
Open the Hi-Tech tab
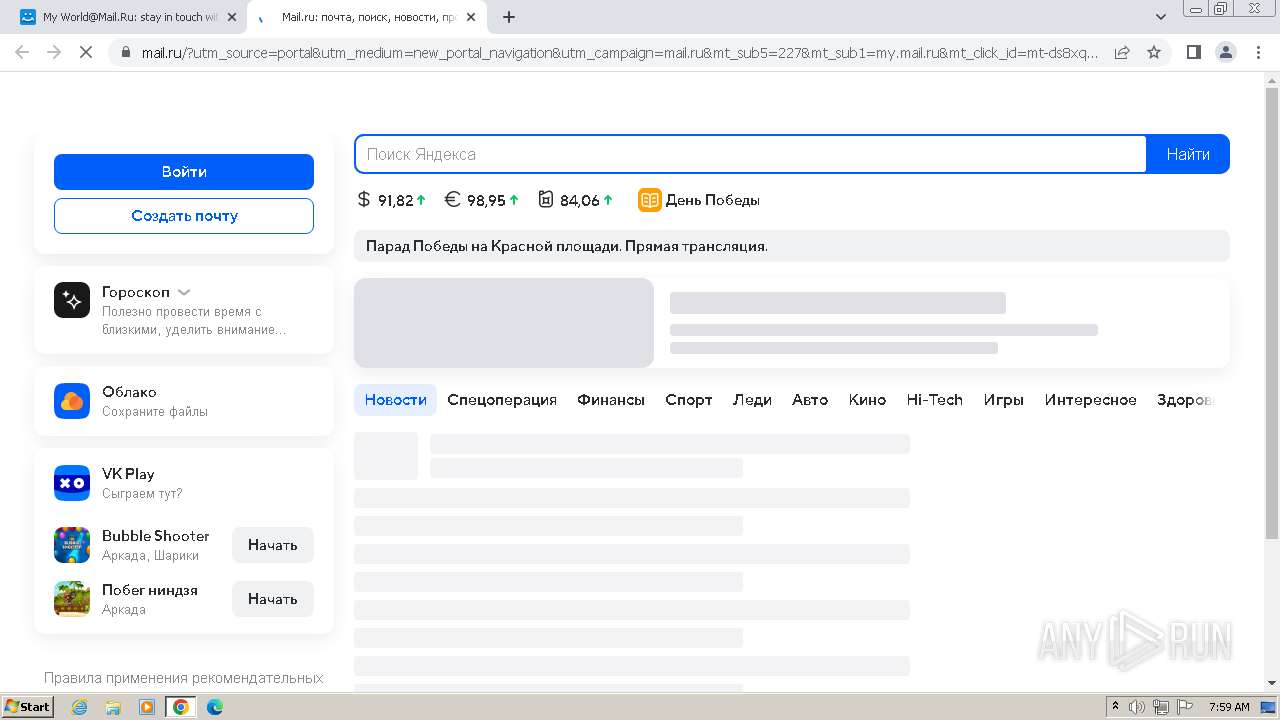point(935,400)
